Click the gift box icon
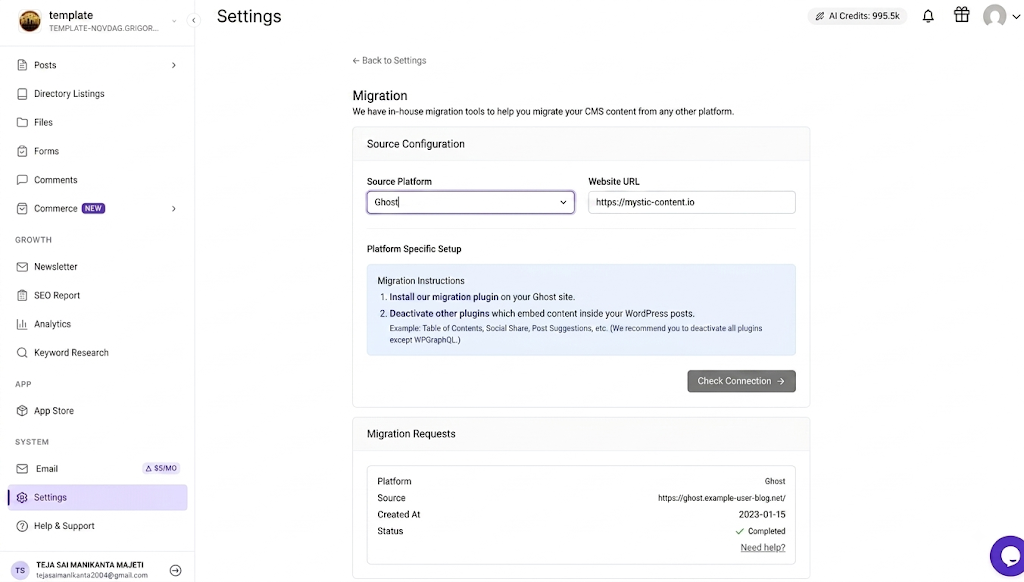The image size is (1024, 582). 961,15
